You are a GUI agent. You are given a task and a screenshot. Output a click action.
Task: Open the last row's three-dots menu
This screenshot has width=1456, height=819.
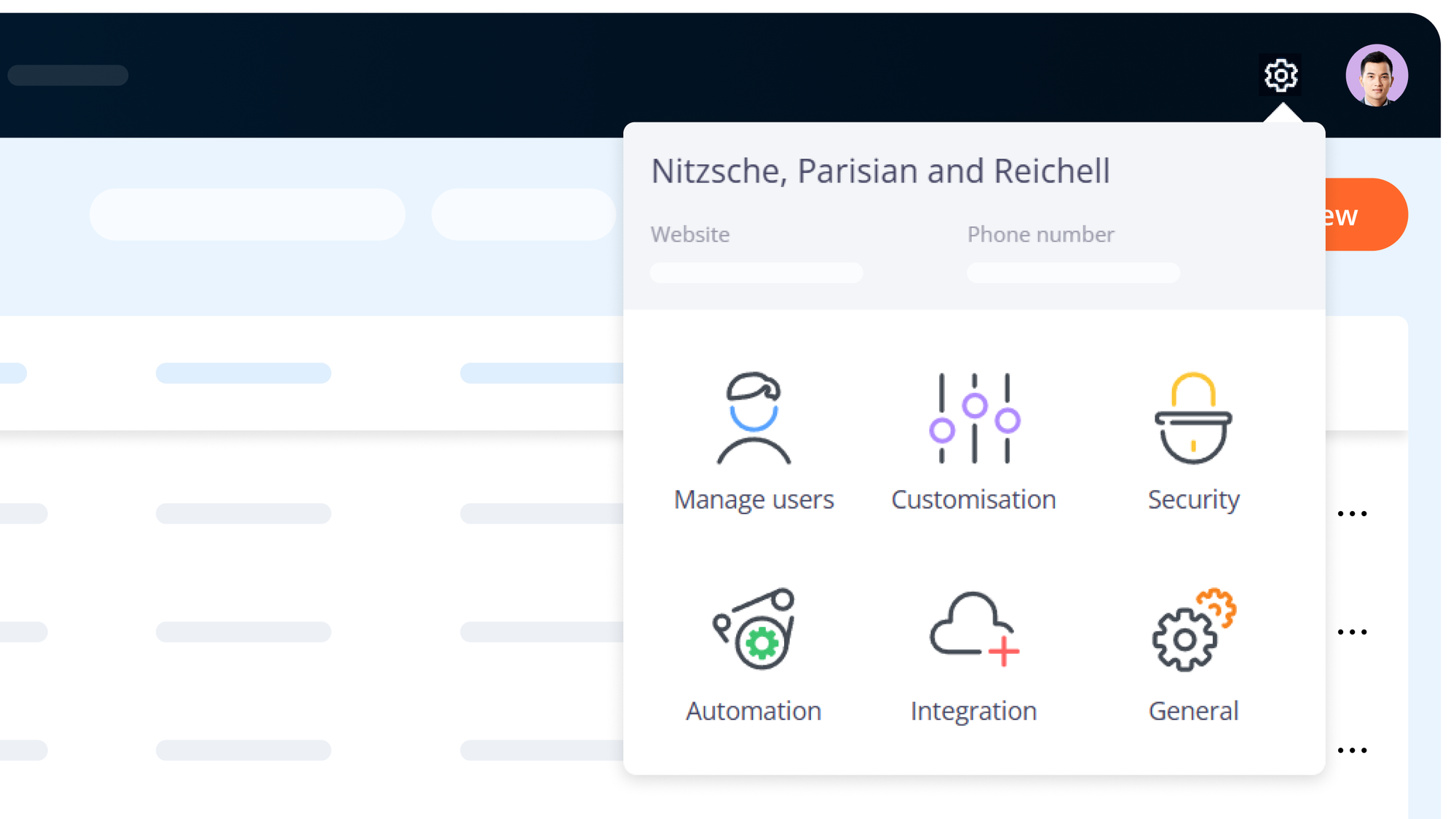[x=1352, y=750]
